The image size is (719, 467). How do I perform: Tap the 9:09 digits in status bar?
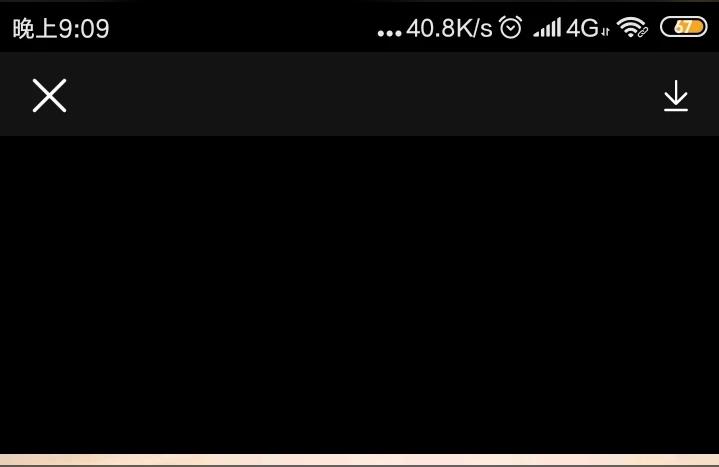[x=84, y=28]
